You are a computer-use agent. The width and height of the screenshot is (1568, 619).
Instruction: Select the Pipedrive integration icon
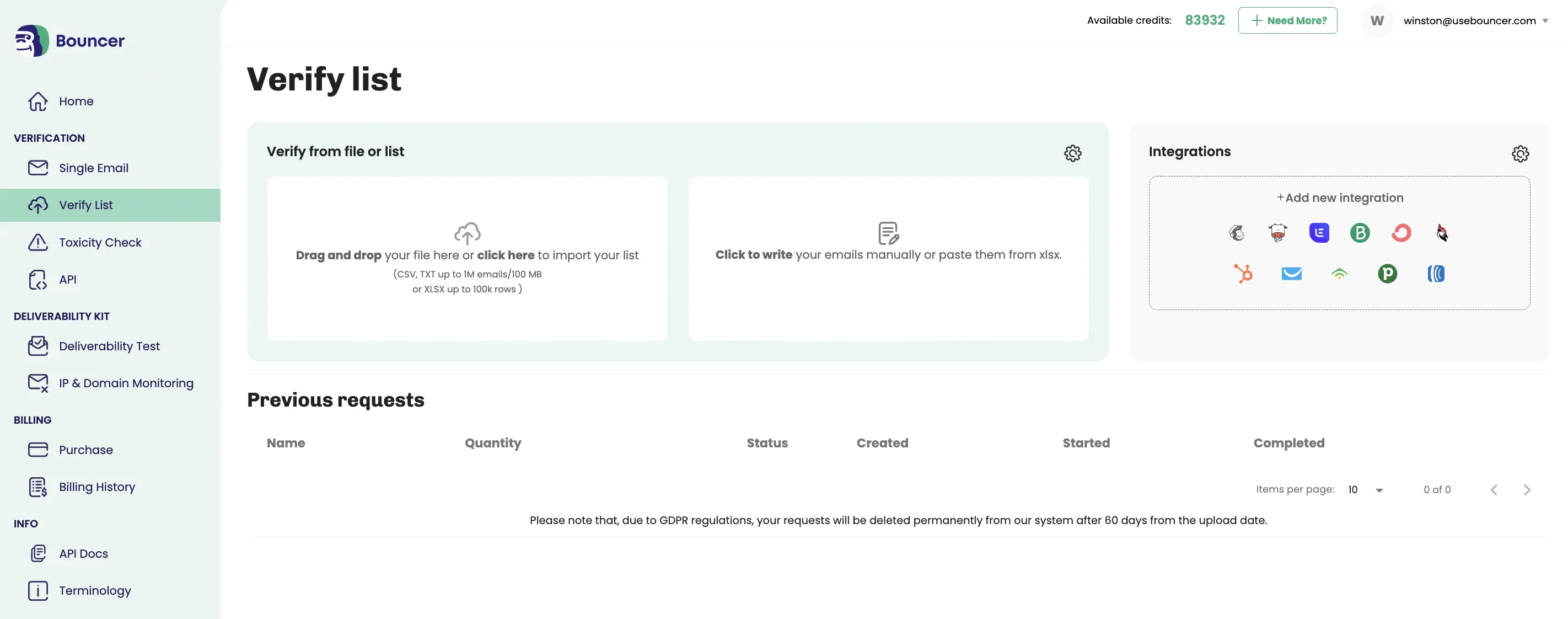point(1387,274)
